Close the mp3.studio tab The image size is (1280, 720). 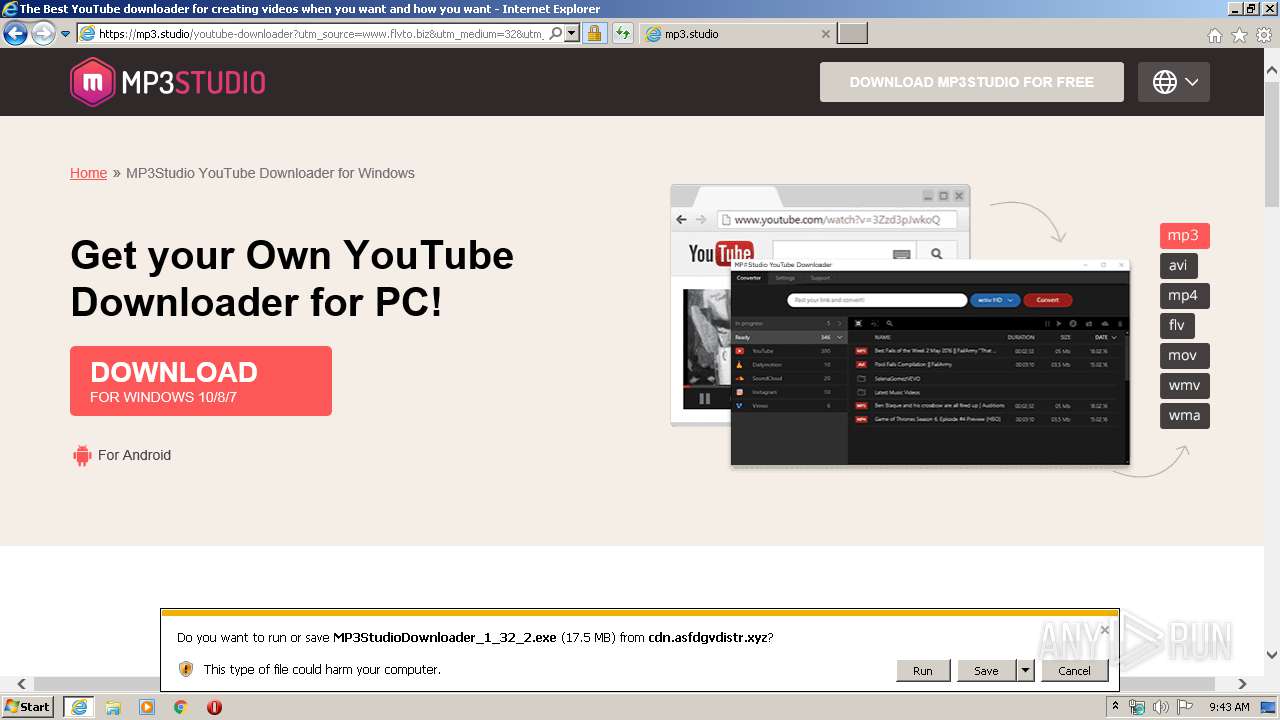click(x=825, y=34)
